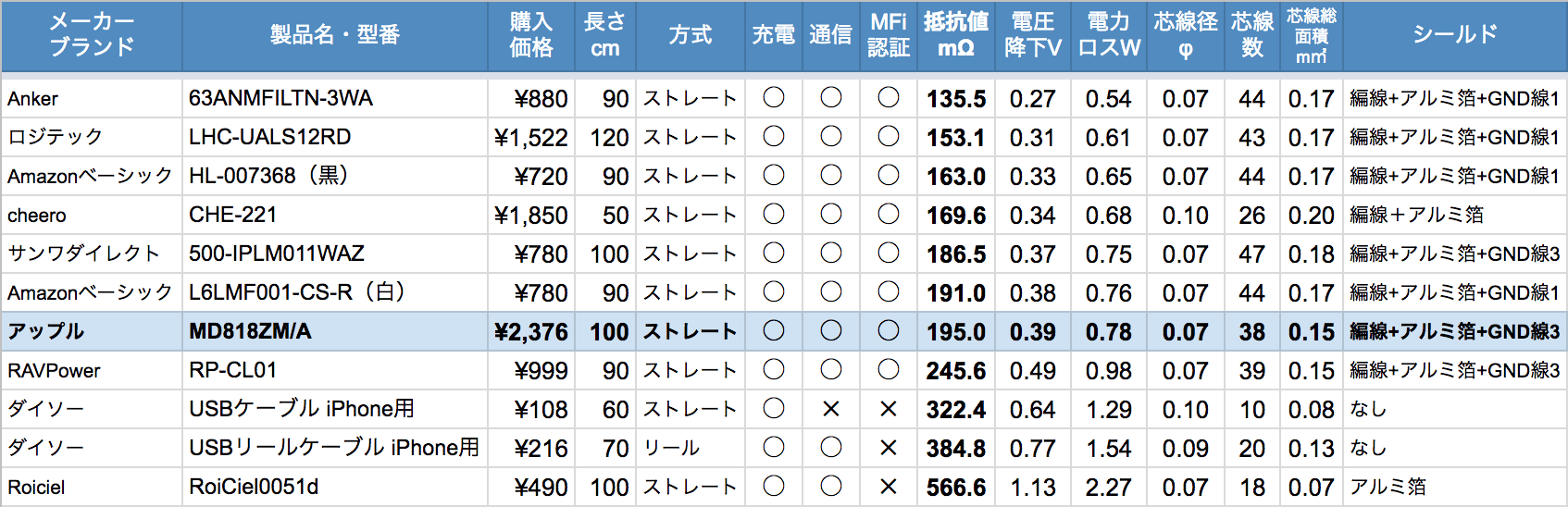
Task: Click the length value 120
Action: (610, 138)
